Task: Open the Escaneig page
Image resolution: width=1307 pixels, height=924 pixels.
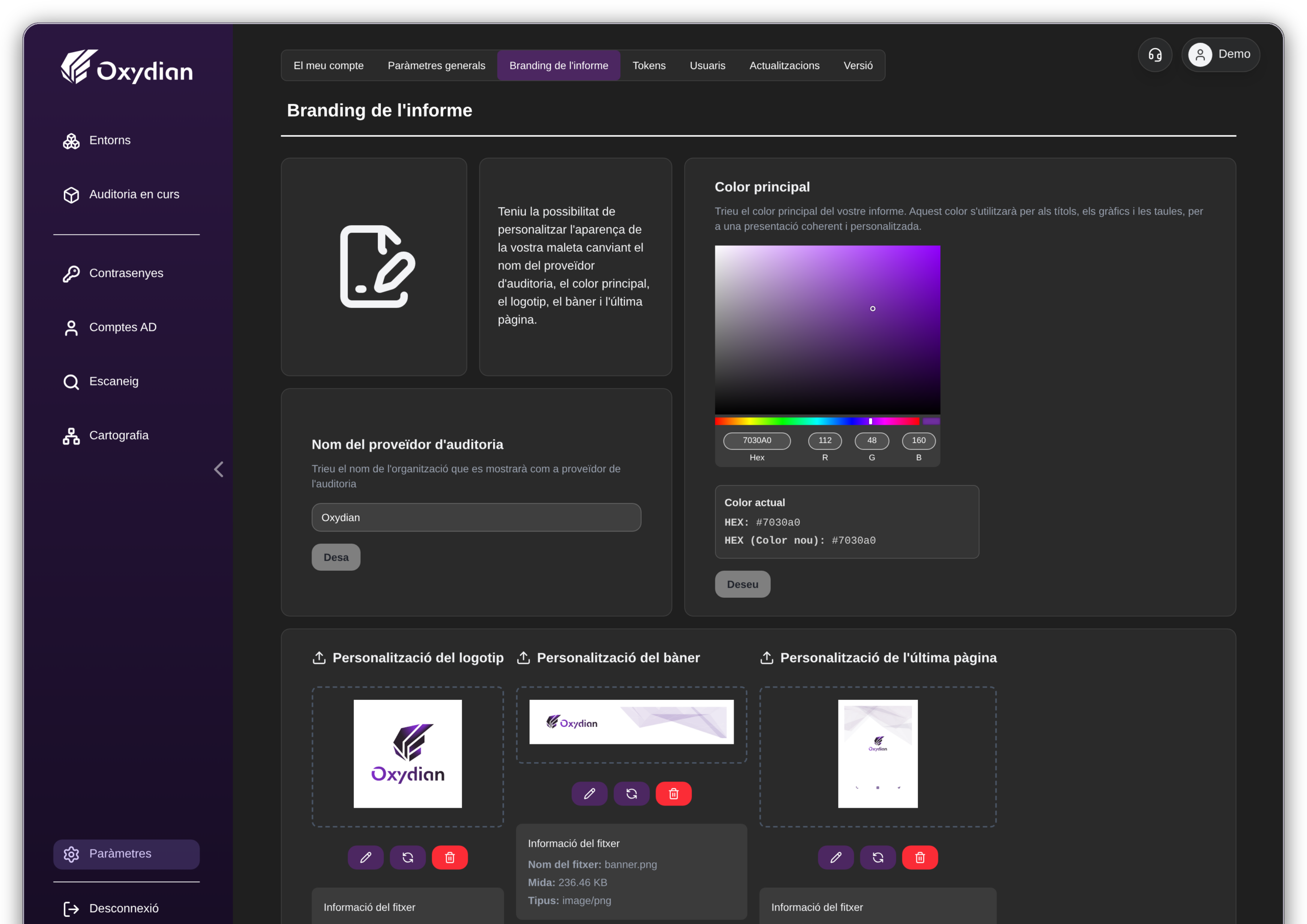Action: click(127, 382)
